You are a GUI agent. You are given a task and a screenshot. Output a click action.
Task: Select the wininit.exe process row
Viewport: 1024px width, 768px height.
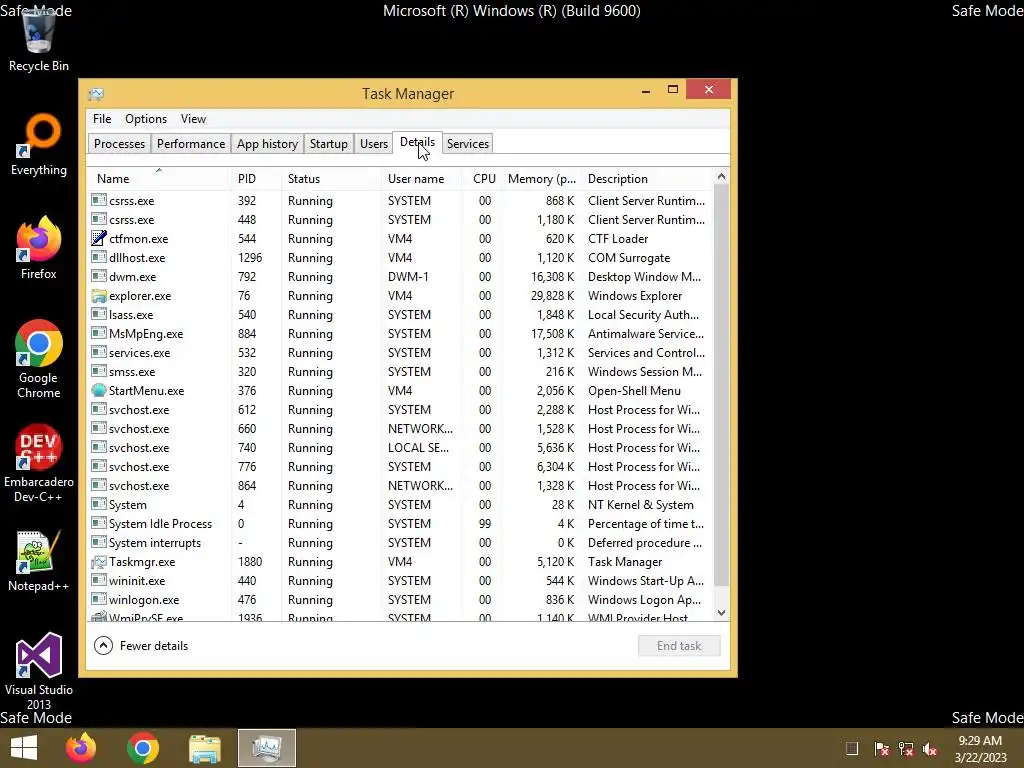click(x=400, y=581)
